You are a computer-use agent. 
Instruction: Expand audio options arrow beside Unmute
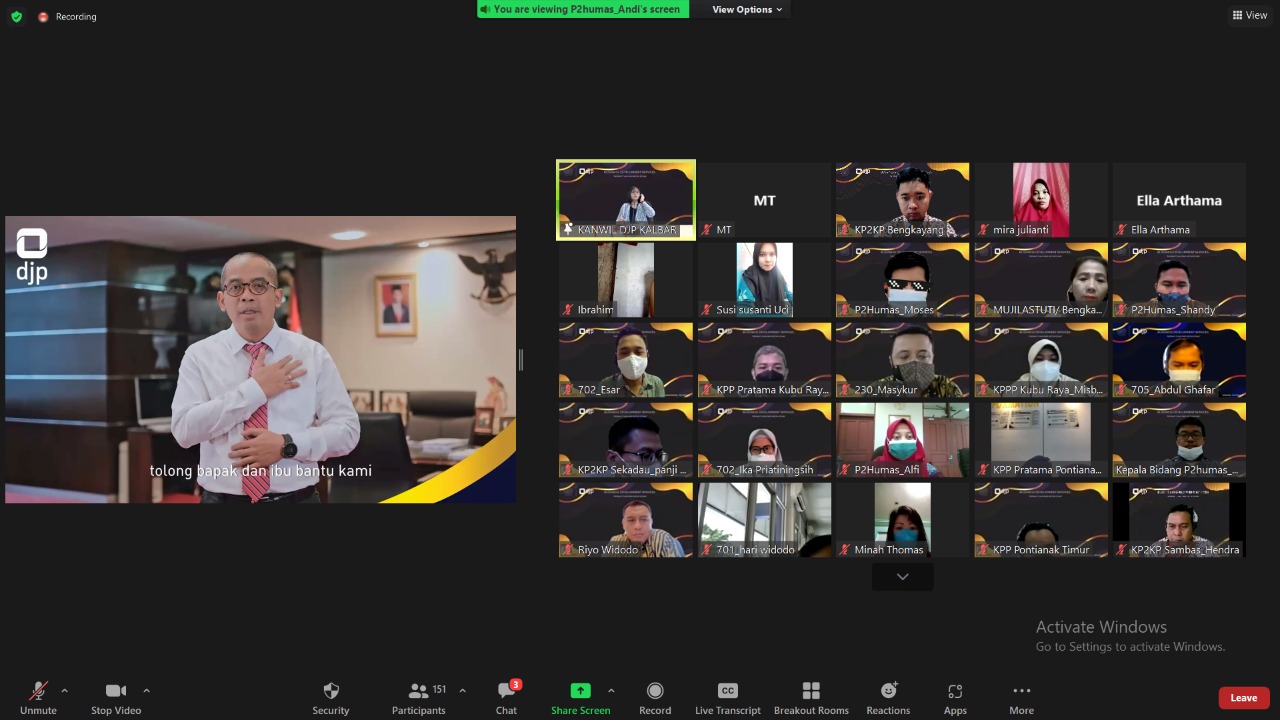65,691
